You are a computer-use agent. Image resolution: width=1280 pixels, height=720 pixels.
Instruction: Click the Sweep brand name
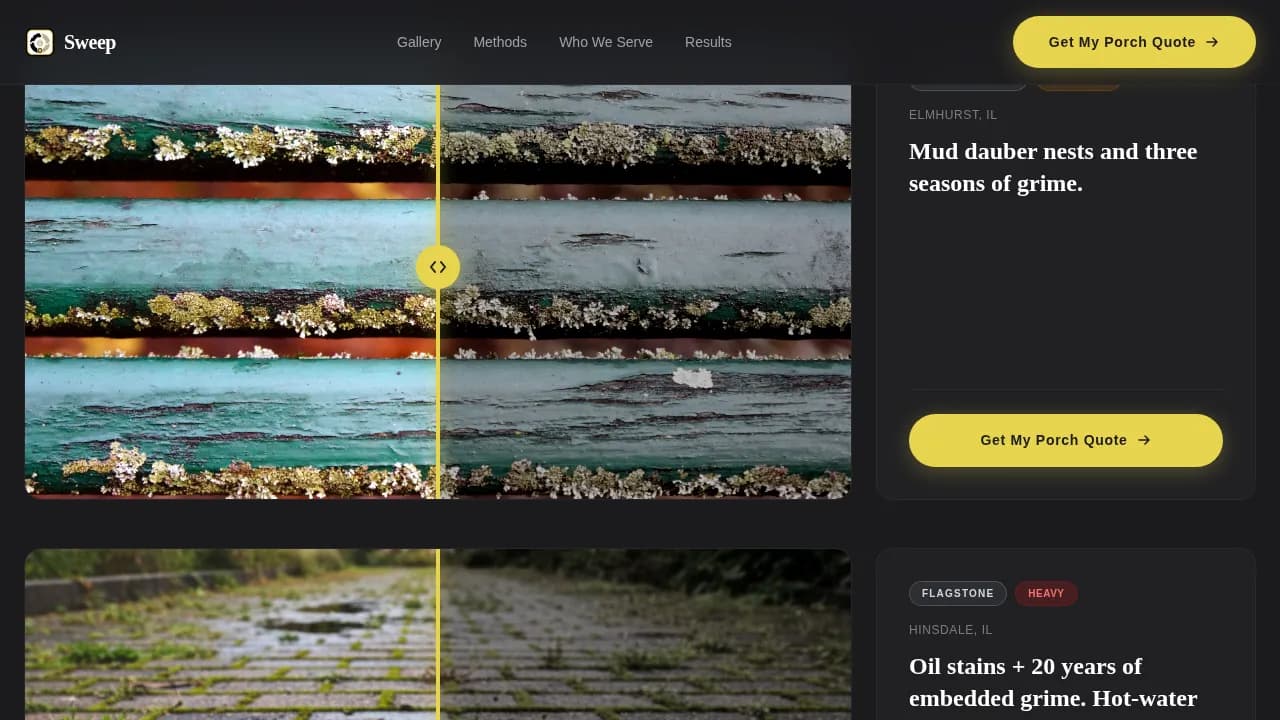[x=90, y=42]
